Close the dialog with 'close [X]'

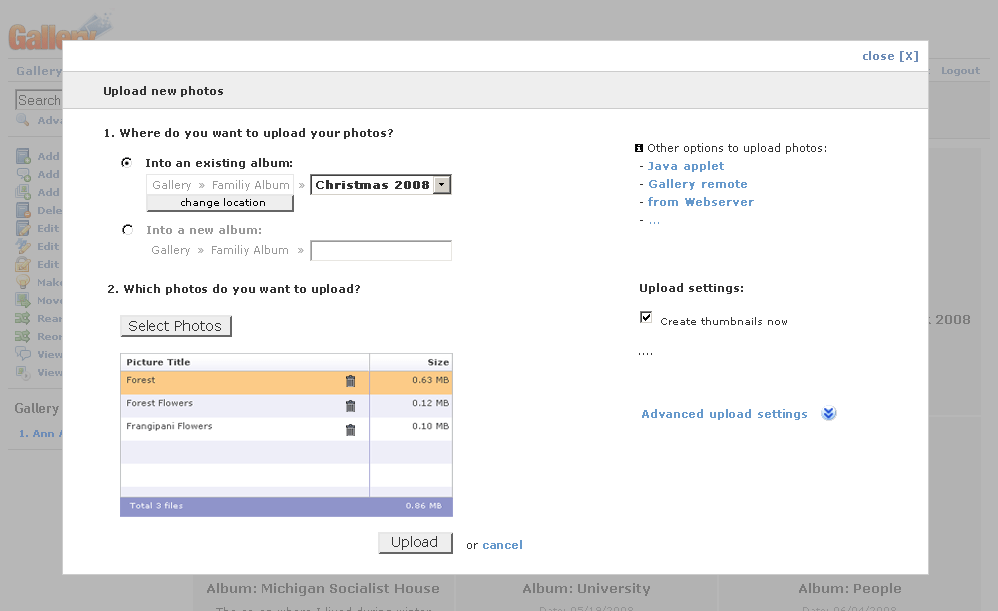(x=889, y=56)
